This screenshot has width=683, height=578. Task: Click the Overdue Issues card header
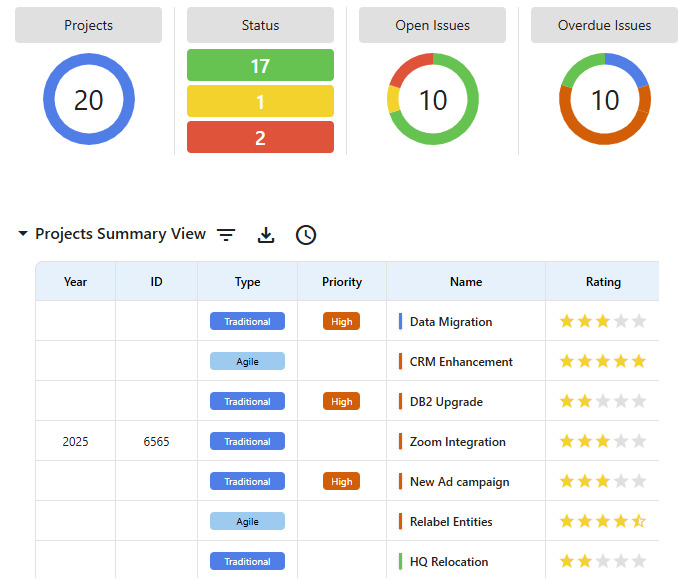[604, 25]
